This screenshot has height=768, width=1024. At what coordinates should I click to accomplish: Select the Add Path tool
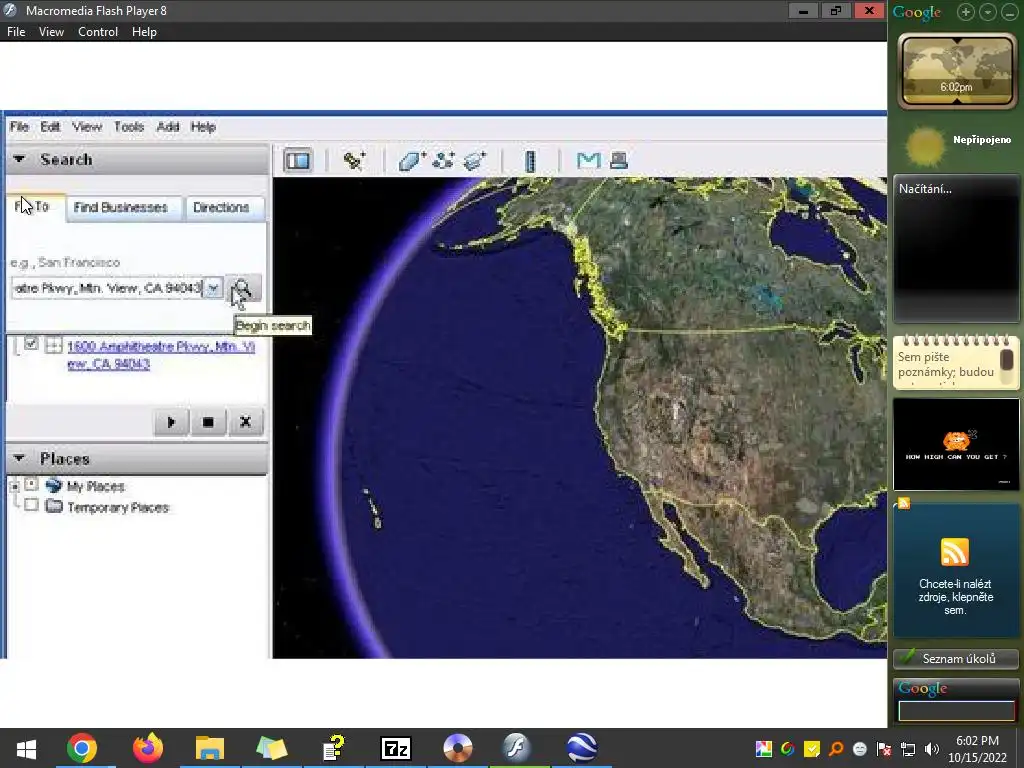[x=444, y=160]
